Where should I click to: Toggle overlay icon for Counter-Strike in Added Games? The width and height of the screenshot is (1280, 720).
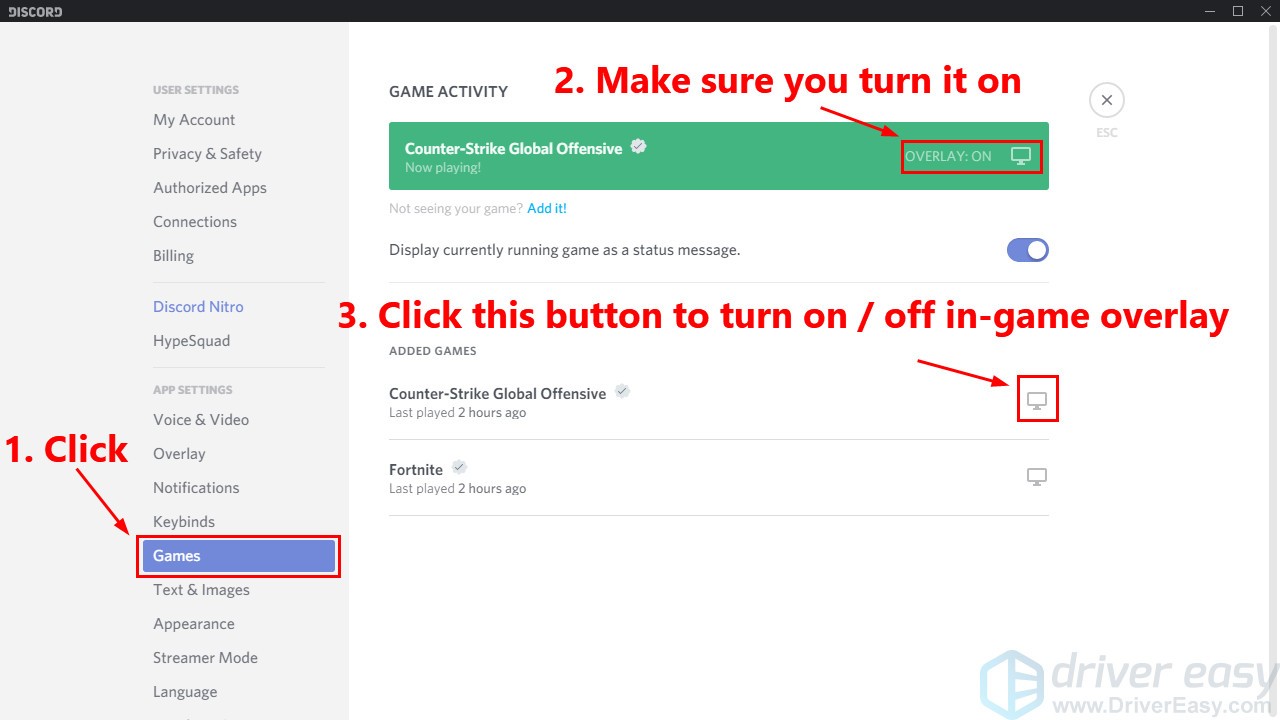pos(1037,401)
